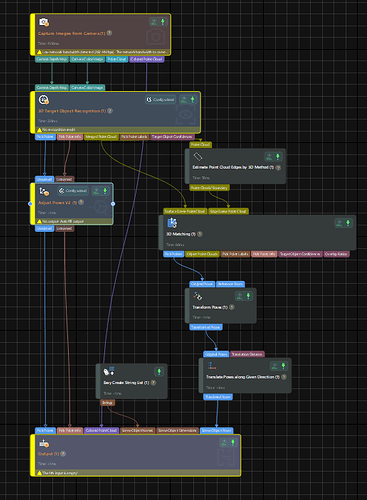This screenshot has width=367, height=500.
Task: Run the Easy Create String List step
Action: point(159,371)
